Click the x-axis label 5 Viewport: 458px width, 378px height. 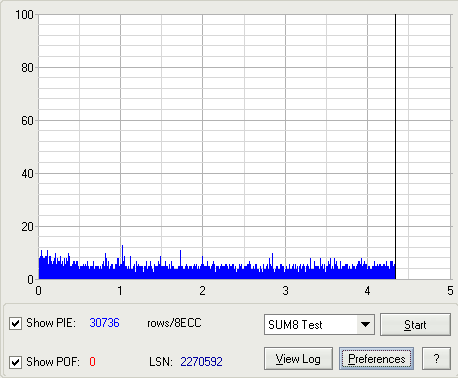coord(450,291)
